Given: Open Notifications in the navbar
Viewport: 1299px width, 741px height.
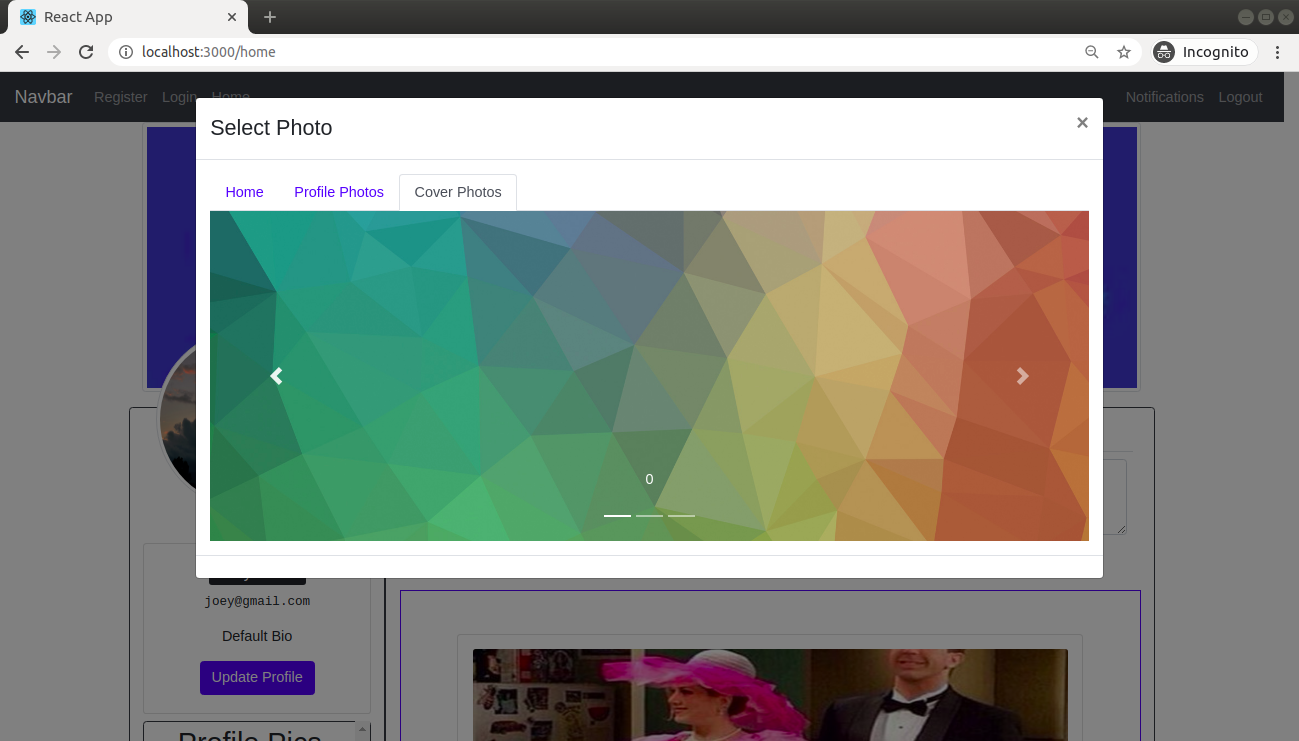Looking at the screenshot, I should coord(1164,97).
